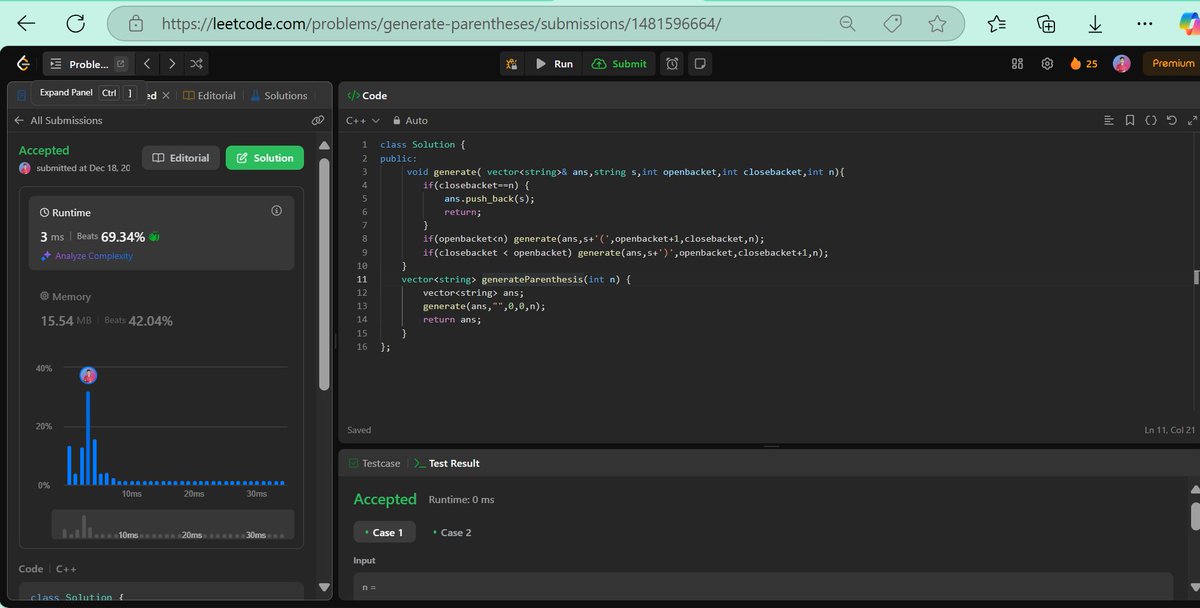1200x608 pixels.
Task: Open the timer alarm clock icon
Action: 673,63
